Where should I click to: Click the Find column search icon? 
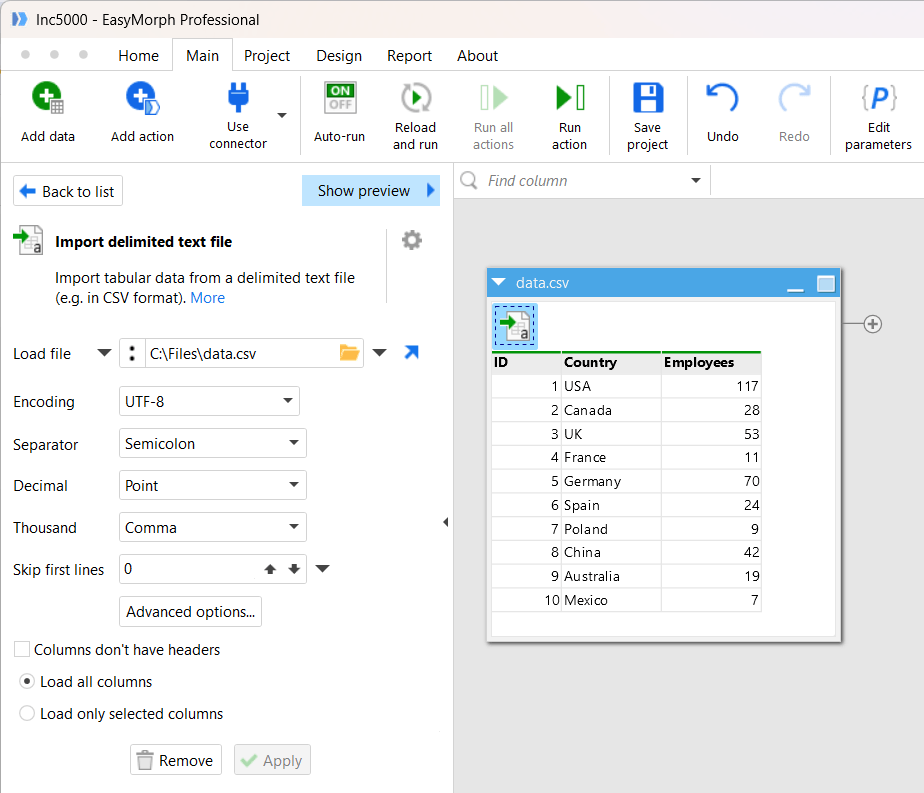pos(469,180)
